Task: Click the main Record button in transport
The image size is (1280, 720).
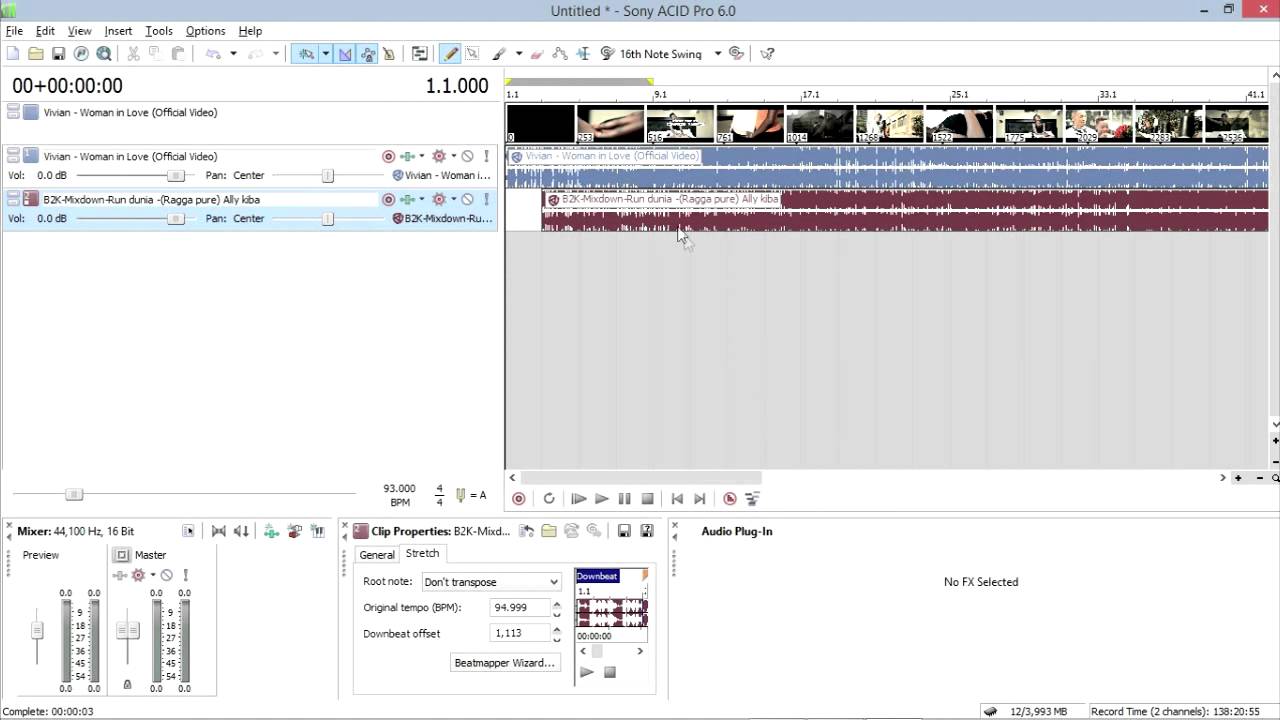Action: point(518,498)
